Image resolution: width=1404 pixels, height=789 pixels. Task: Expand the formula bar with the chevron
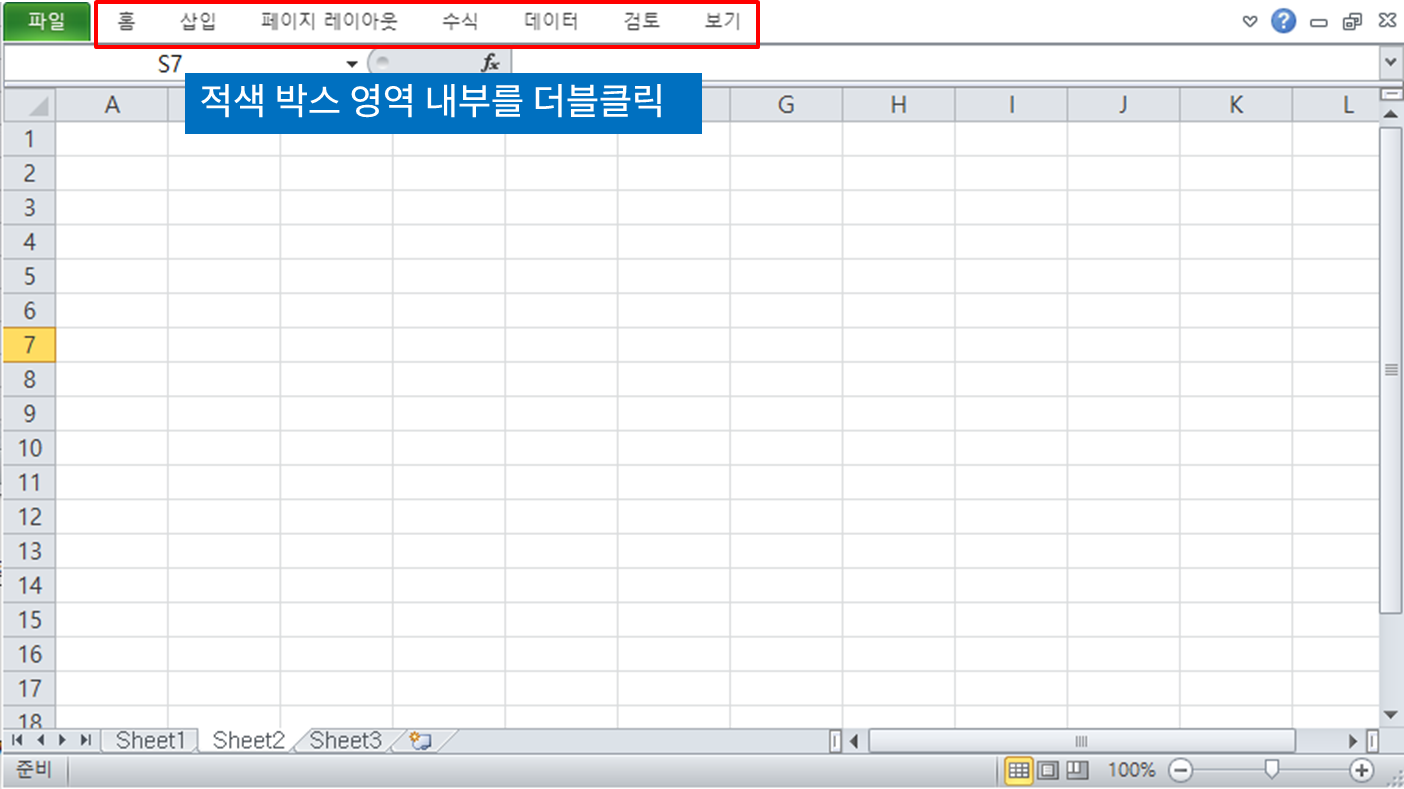pyautogui.click(x=1391, y=63)
